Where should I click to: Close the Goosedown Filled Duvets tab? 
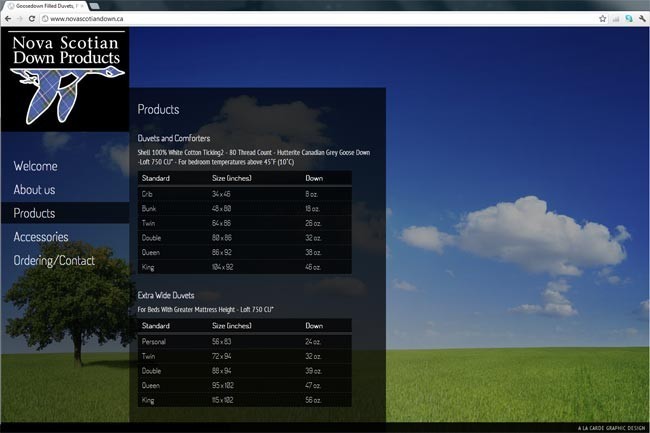(82, 6)
